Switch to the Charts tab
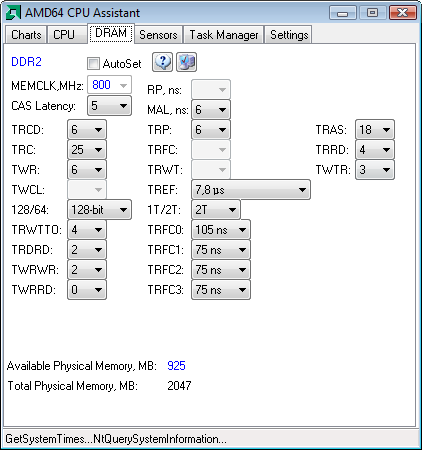The height and width of the screenshot is (450, 422). coord(26,35)
